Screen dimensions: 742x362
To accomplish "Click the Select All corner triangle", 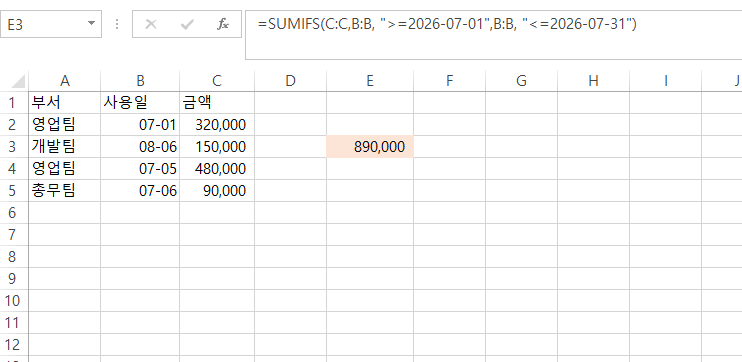I will pyautogui.click(x=18, y=81).
